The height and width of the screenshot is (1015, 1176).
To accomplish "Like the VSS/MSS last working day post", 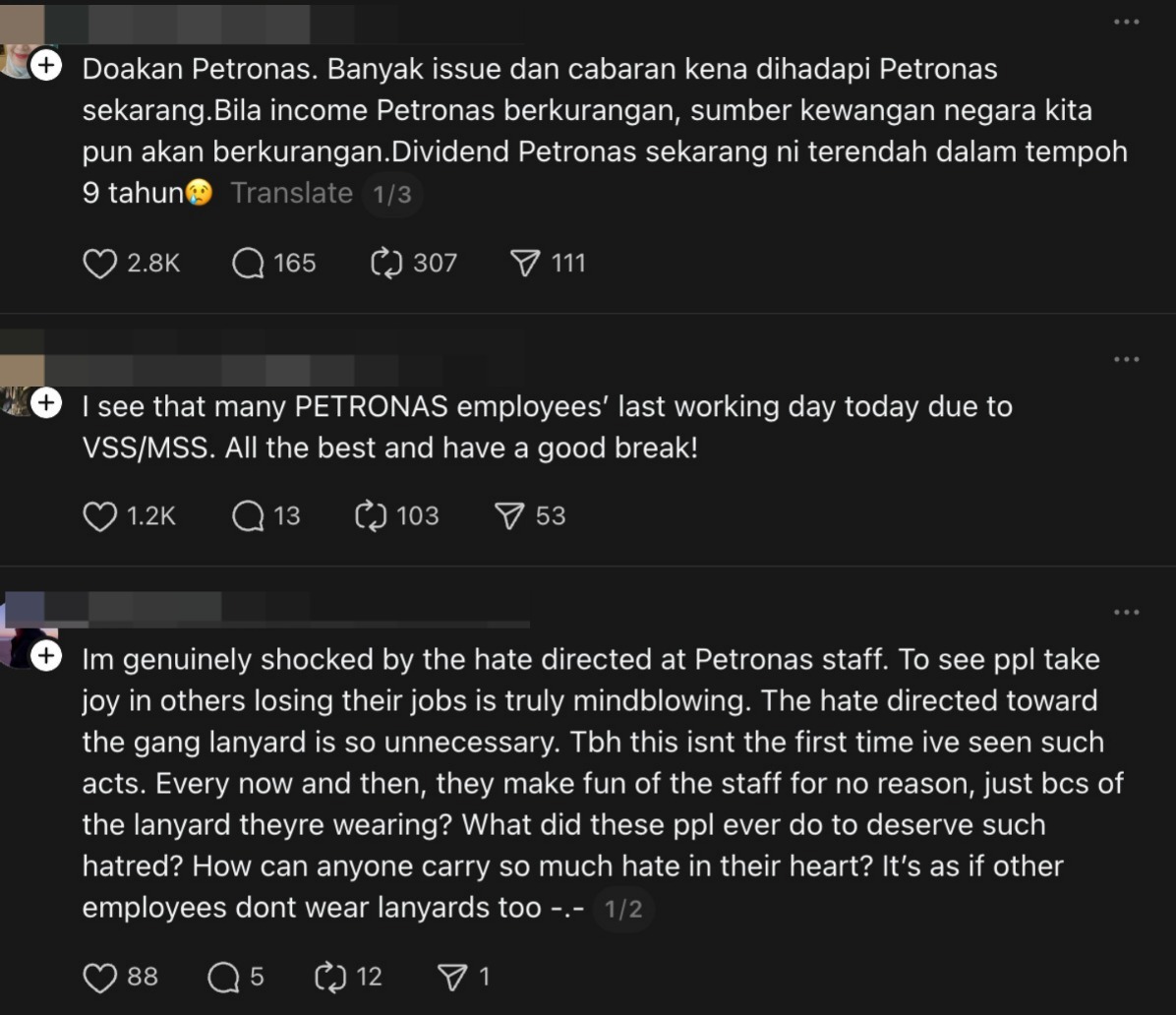I will point(100,516).
